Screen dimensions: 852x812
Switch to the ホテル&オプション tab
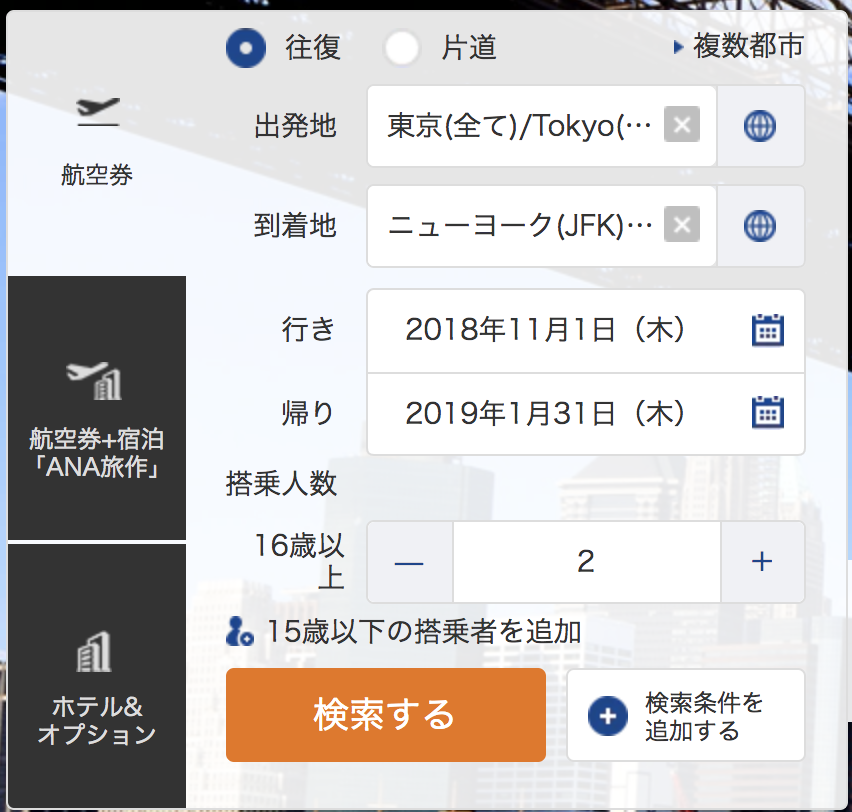tap(97, 676)
